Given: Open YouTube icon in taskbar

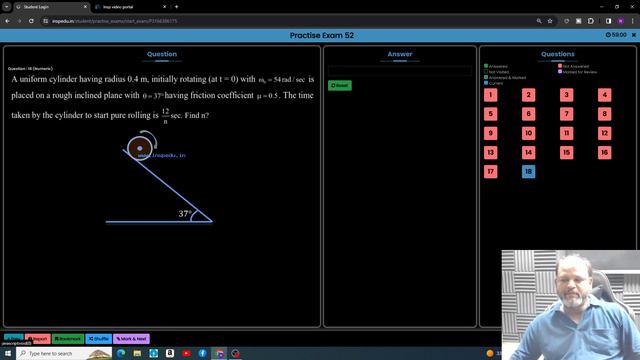Looking at the screenshot, I should click(x=186, y=353).
